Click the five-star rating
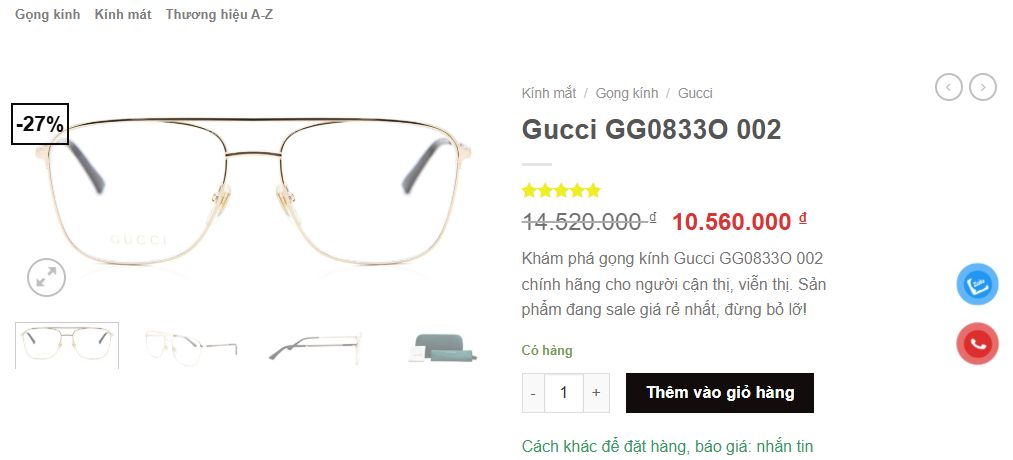Screen dimensions: 1013x460 pyautogui.click(x=561, y=191)
